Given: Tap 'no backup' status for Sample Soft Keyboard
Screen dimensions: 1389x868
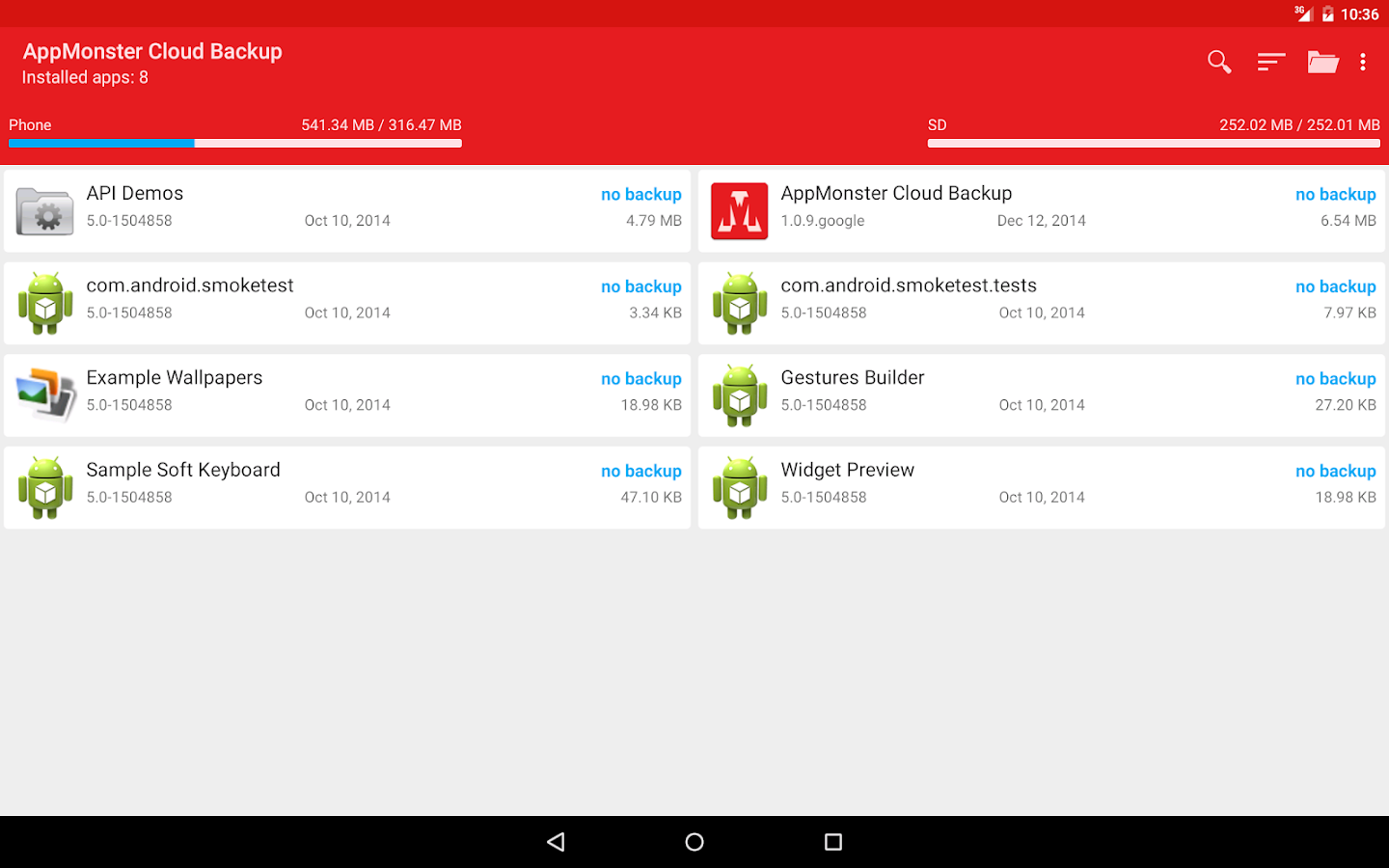Looking at the screenshot, I should [641, 472].
